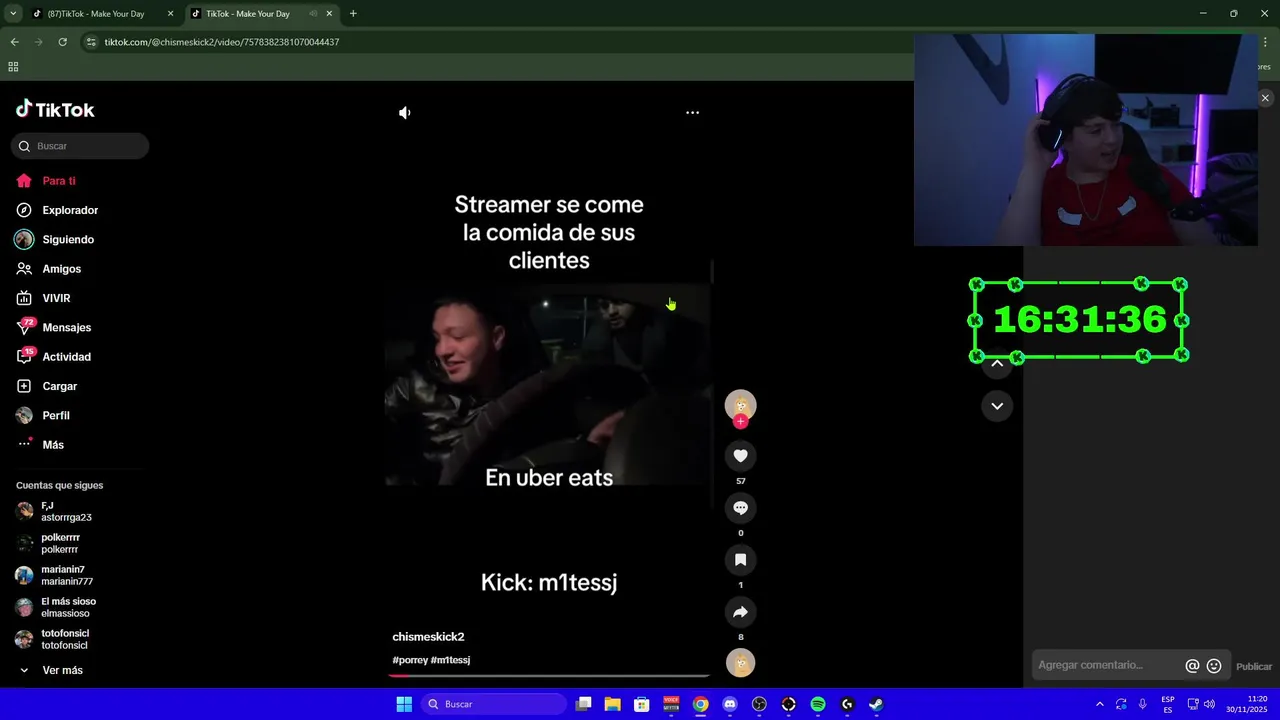Open chismeskick2 username on video

(428, 637)
